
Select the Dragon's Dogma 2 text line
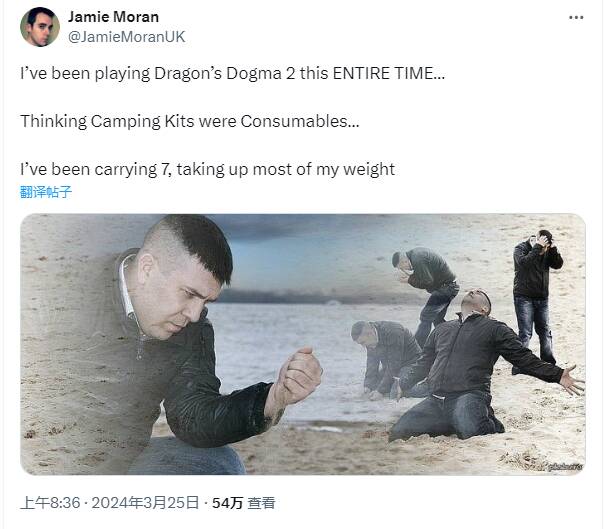(x=232, y=73)
